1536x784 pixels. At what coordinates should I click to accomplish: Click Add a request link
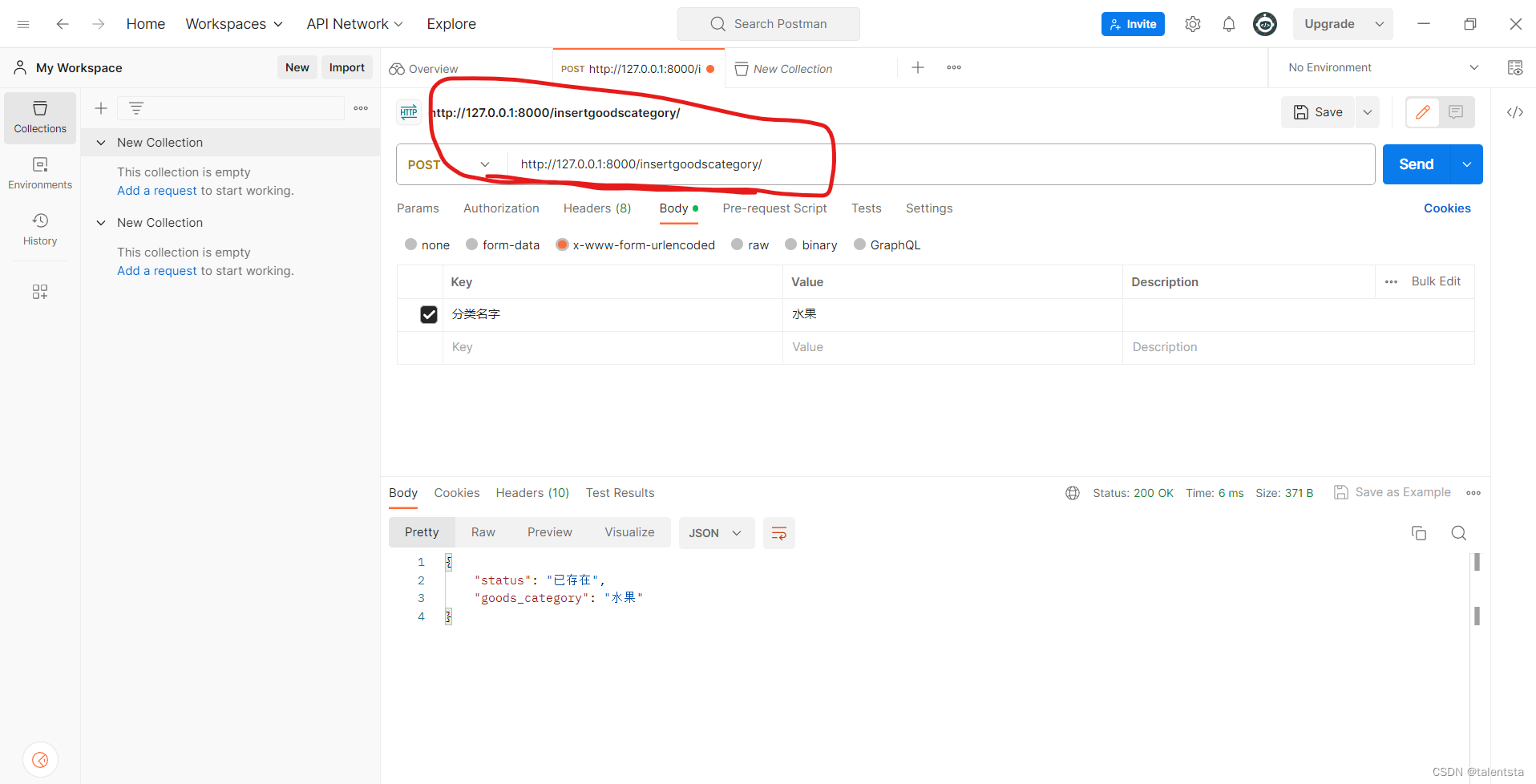(156, 190)
